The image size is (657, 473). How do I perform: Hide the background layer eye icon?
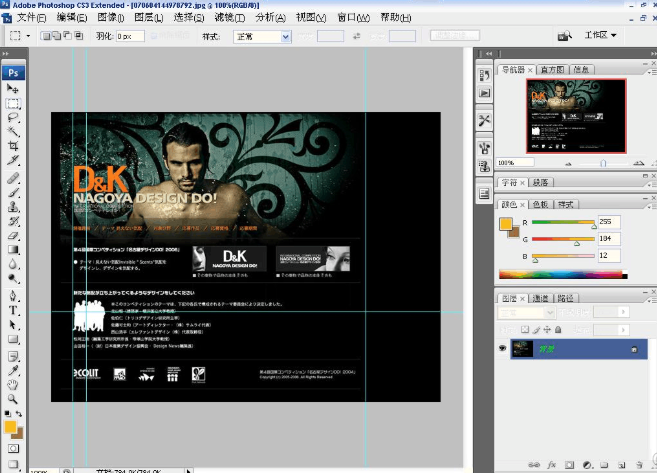(x=503, y=348)
